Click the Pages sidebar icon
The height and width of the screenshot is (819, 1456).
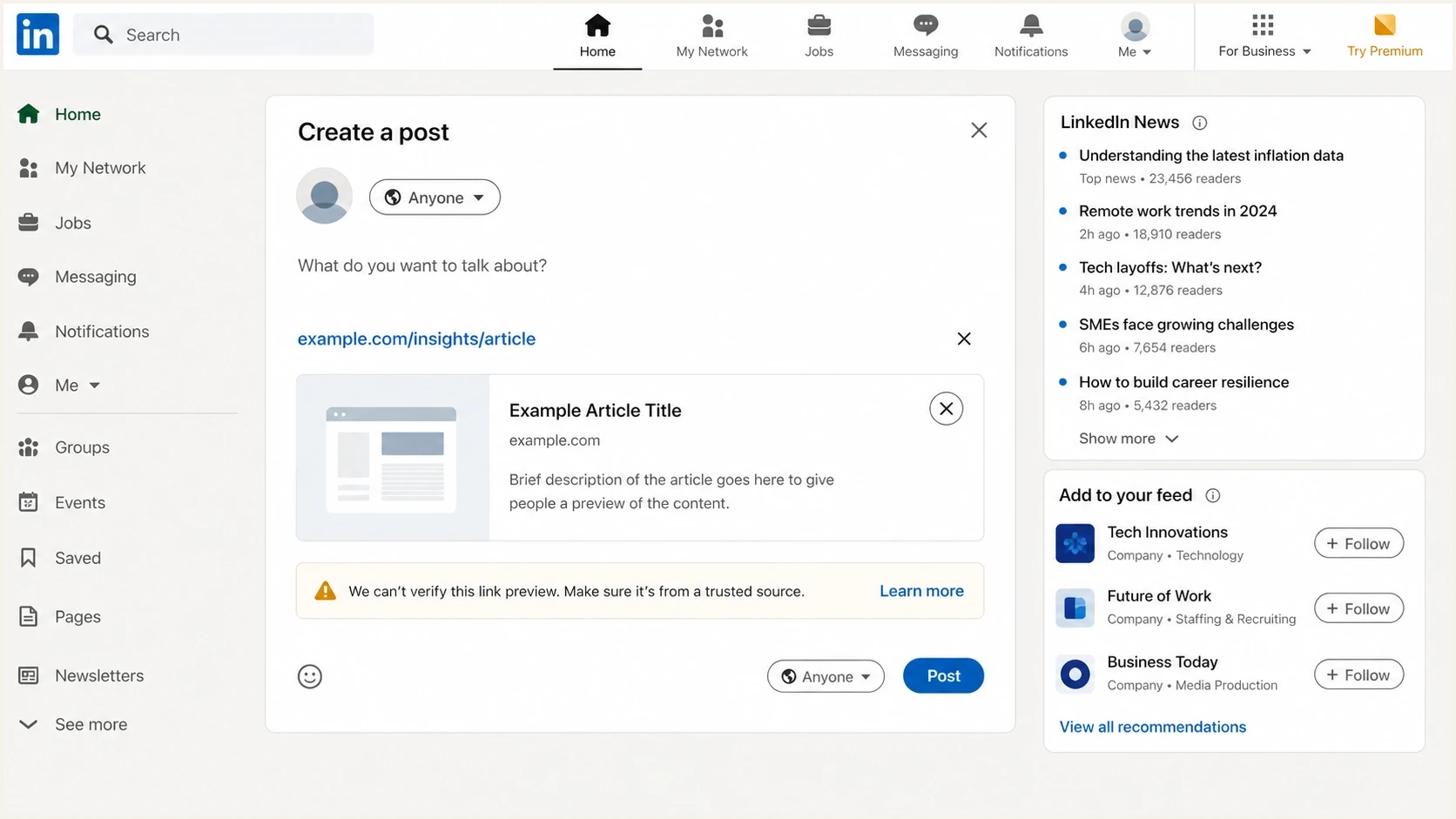(x=29, y=616)
